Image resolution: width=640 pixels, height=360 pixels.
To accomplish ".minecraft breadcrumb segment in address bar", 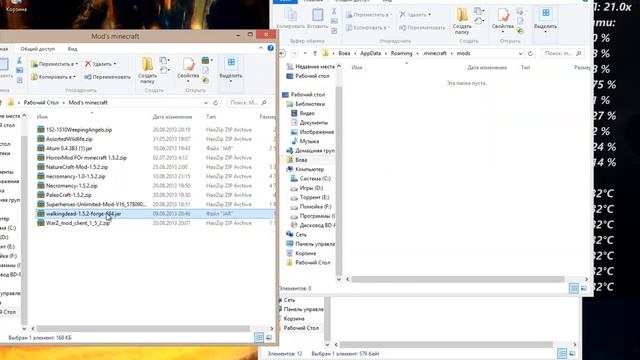I will click(x=434, y=53).
